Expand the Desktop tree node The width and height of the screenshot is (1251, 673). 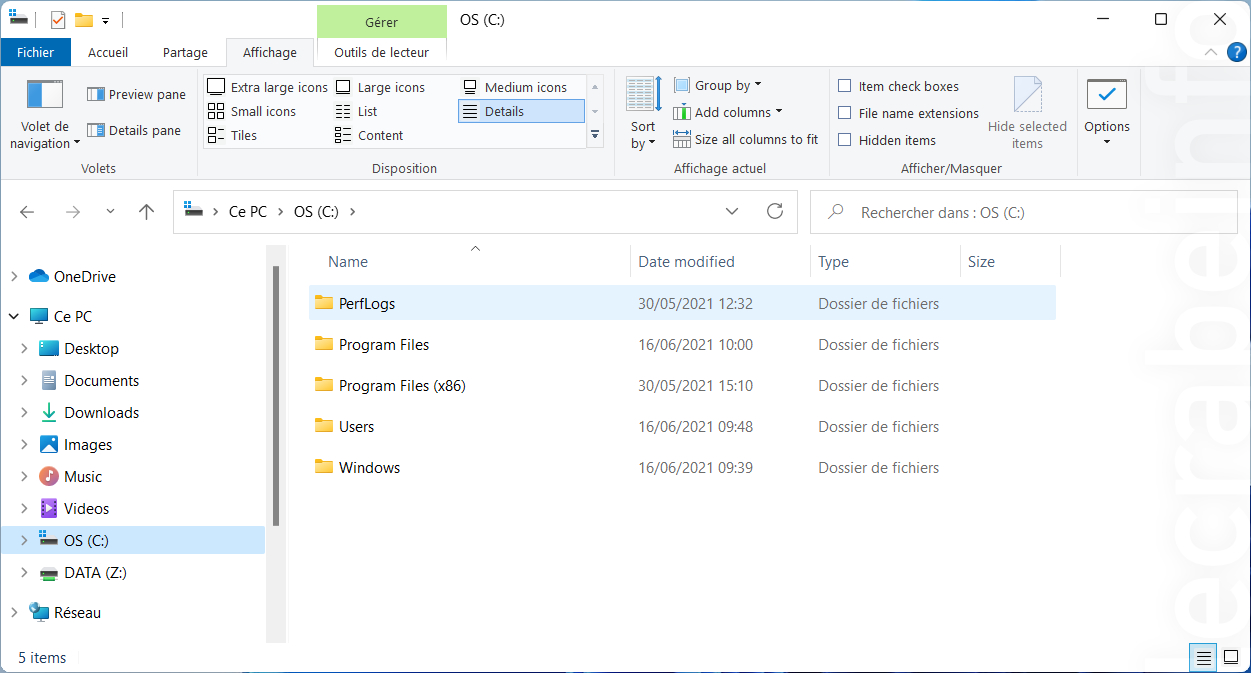click(x=24, y=349)
